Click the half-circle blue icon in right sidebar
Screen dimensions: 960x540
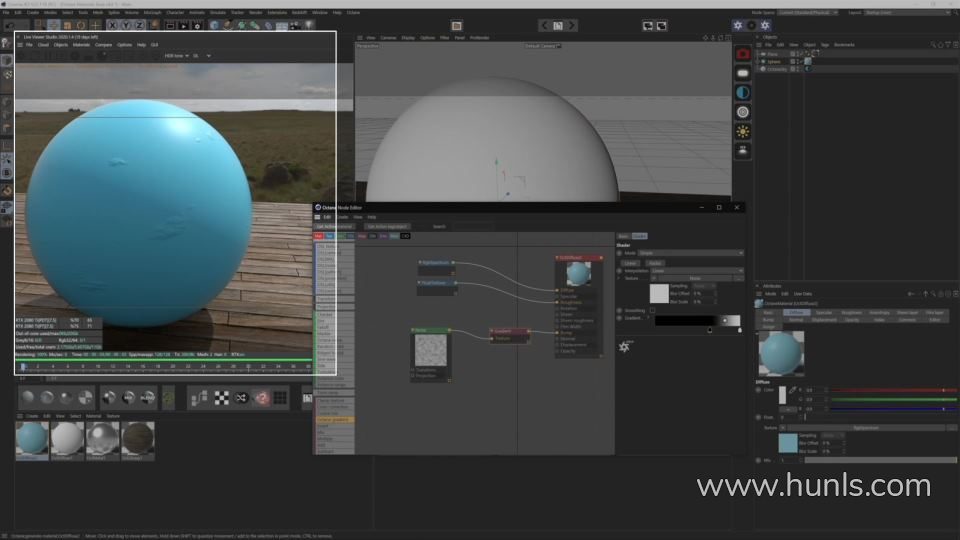(743, 92)
